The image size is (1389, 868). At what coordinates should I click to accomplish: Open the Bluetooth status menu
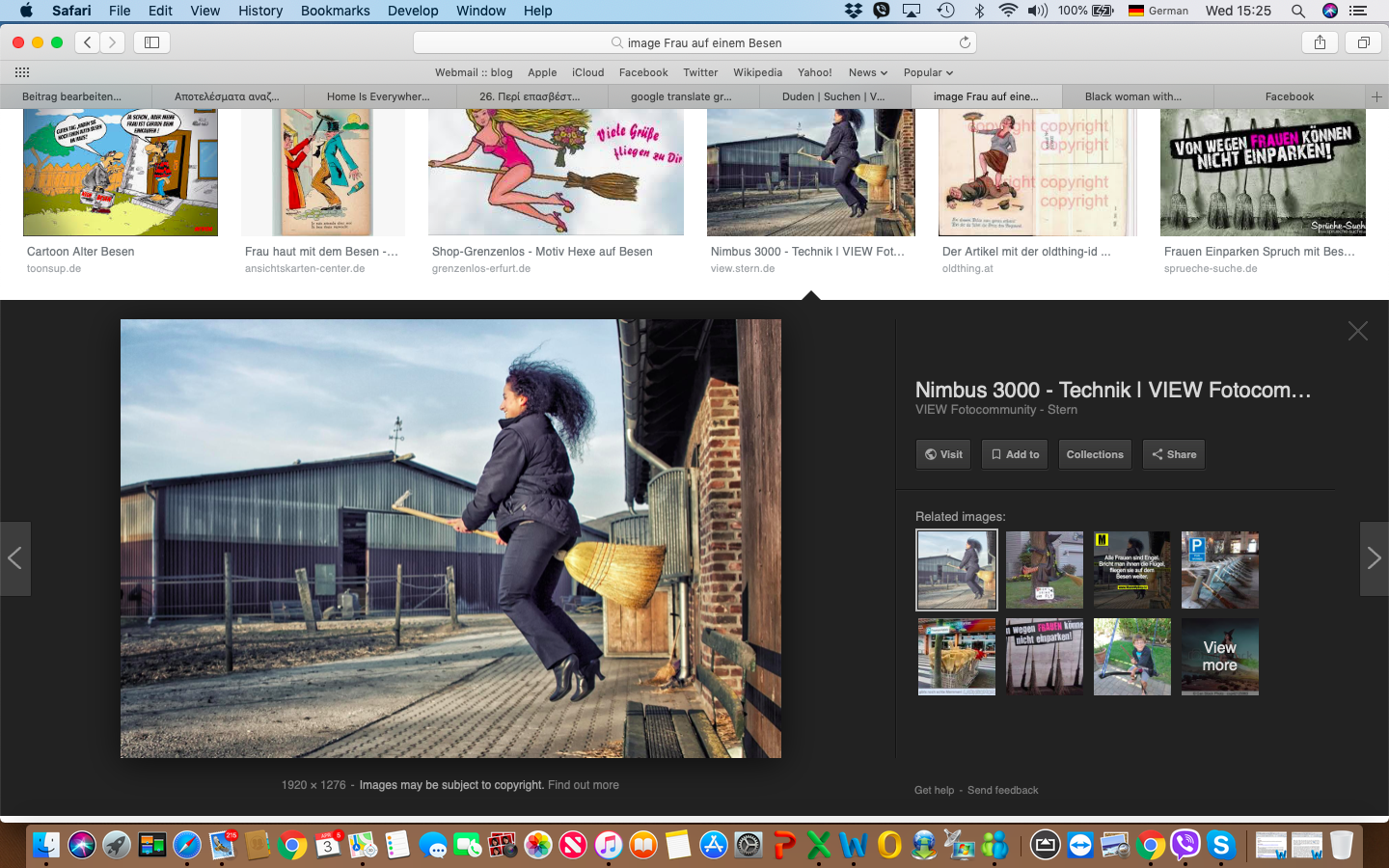pos(979,11)
